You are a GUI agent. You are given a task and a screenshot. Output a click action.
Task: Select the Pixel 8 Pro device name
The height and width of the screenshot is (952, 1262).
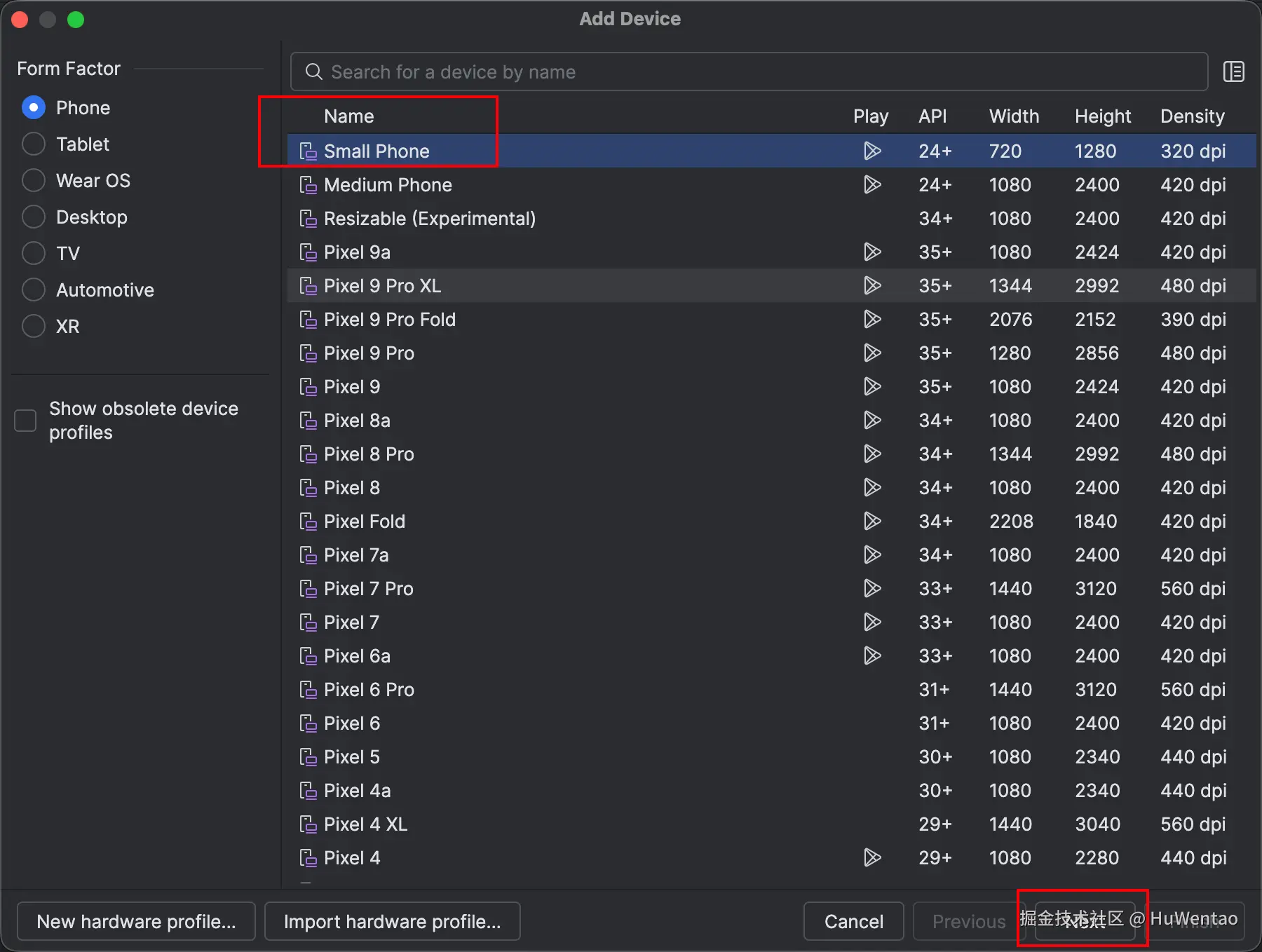[369, 454]
